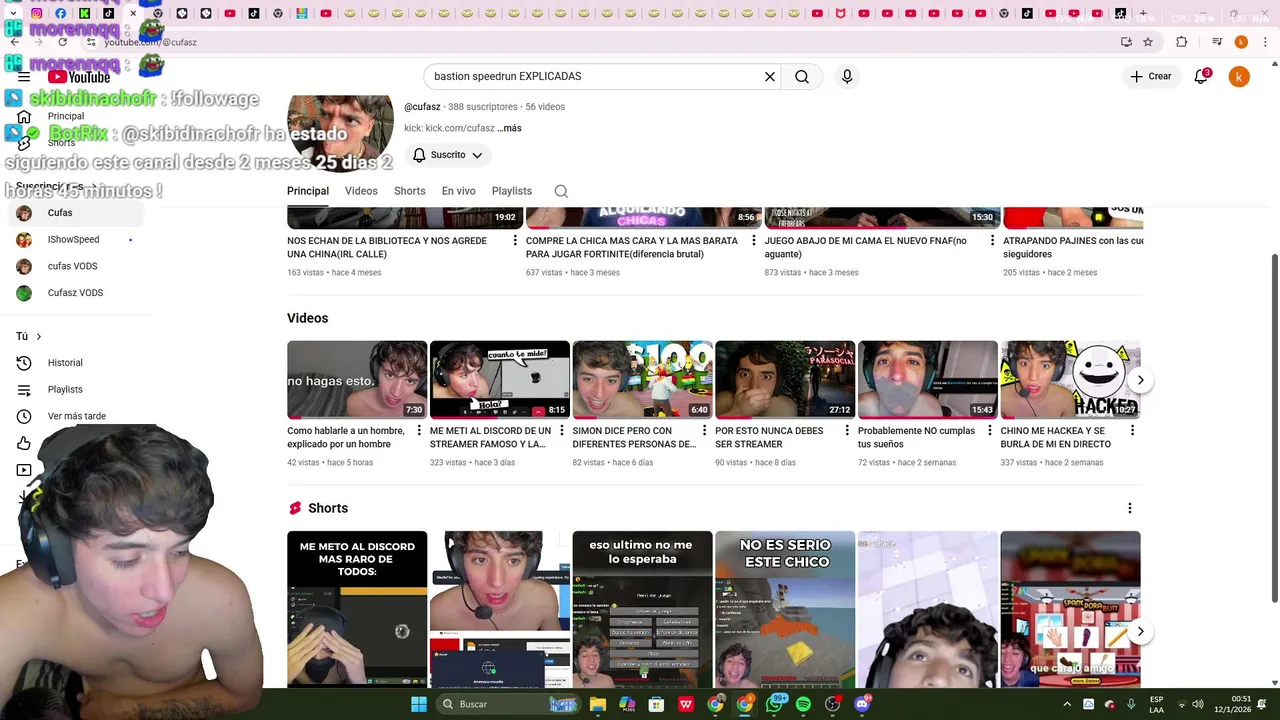The image size is (1280, 720).
Task: Open volume control in system tray
Action: click(1198, 704)
